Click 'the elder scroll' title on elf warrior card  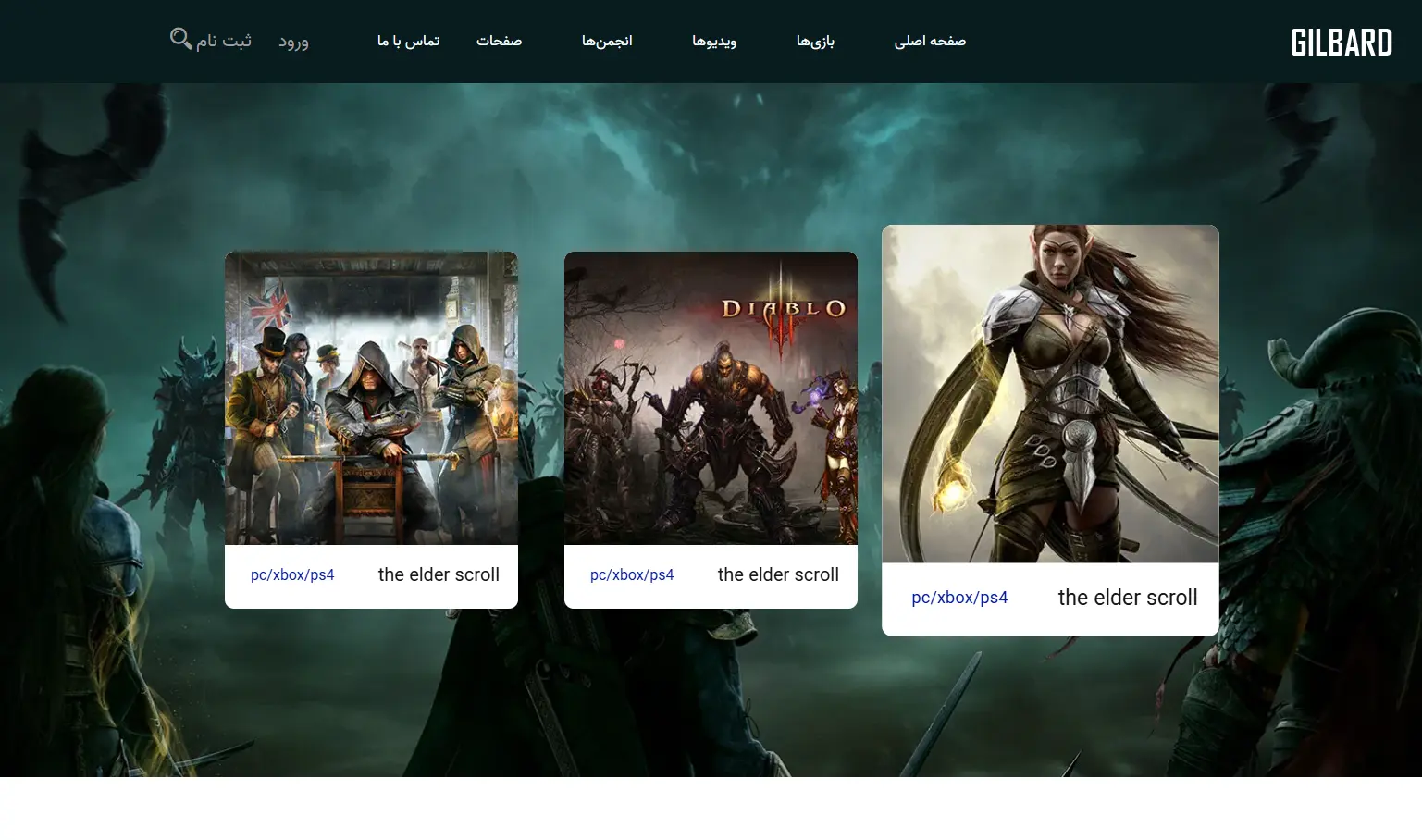1128,598
